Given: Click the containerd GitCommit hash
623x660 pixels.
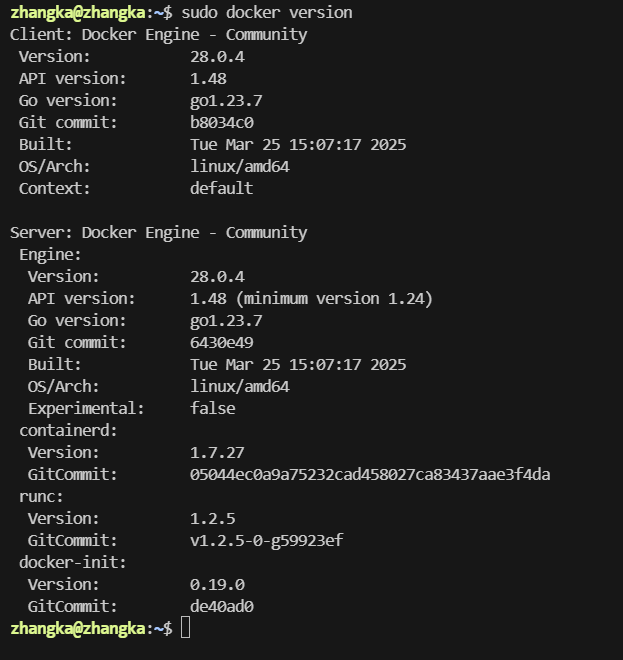Looking at the screenshot, I should pyautogui.click(x=370, y=475).
